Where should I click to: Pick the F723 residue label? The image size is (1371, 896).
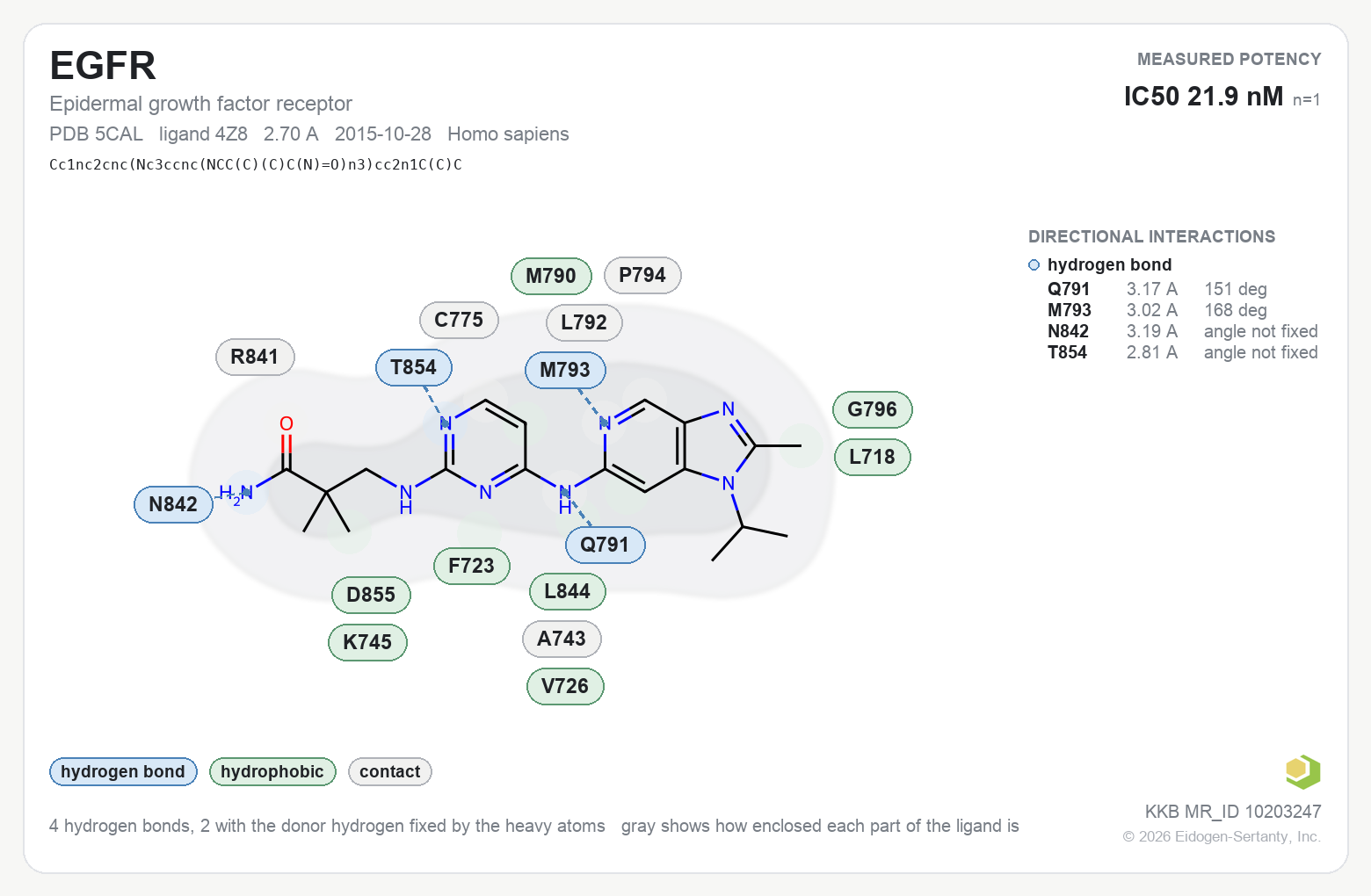[x=472, y=566]
